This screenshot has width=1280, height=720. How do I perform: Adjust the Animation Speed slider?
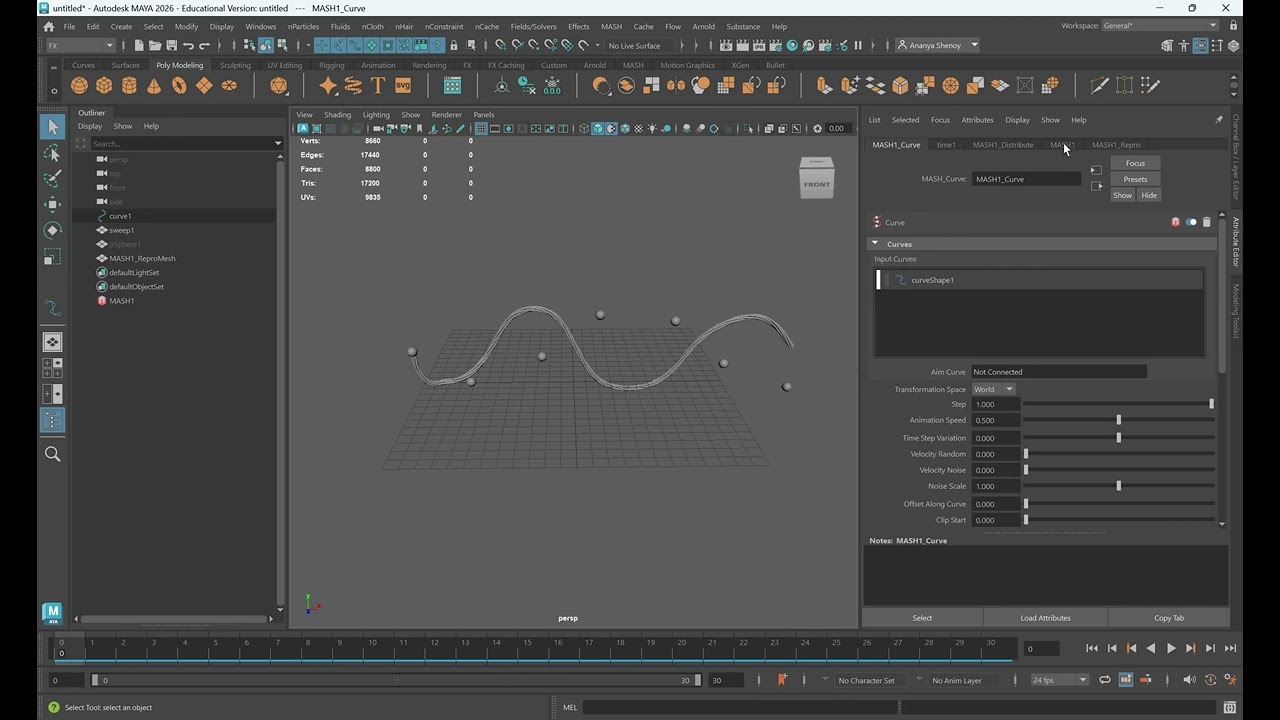pyautogui.click(x=1118, y=420)
